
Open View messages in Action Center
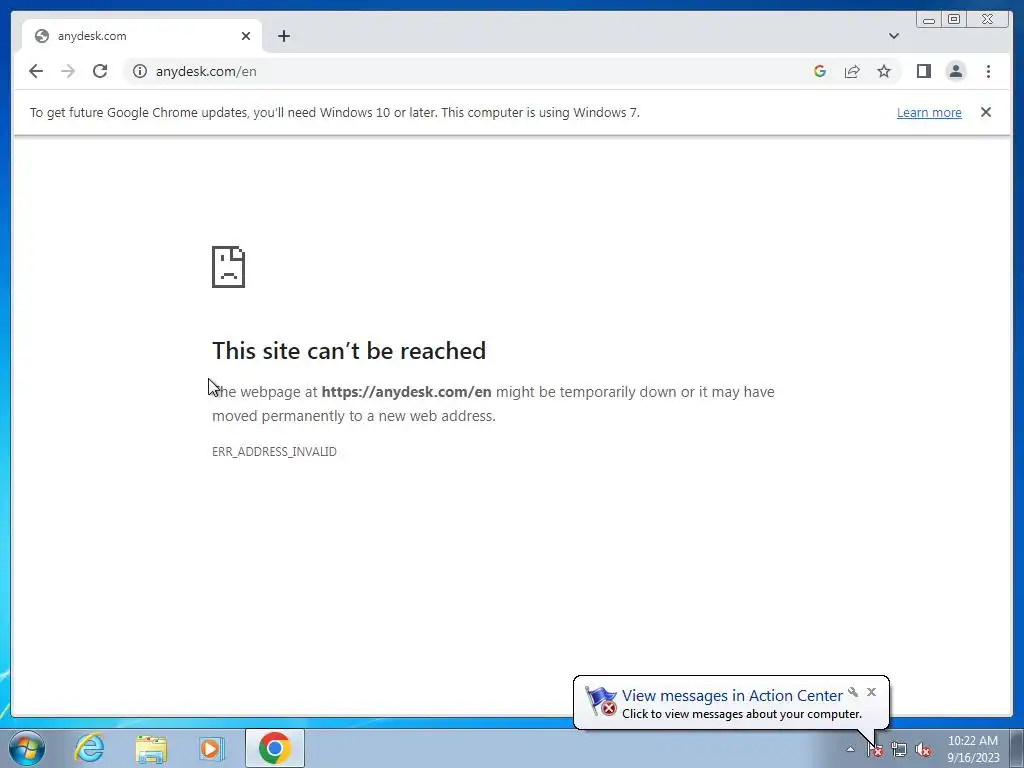(732, 696)
